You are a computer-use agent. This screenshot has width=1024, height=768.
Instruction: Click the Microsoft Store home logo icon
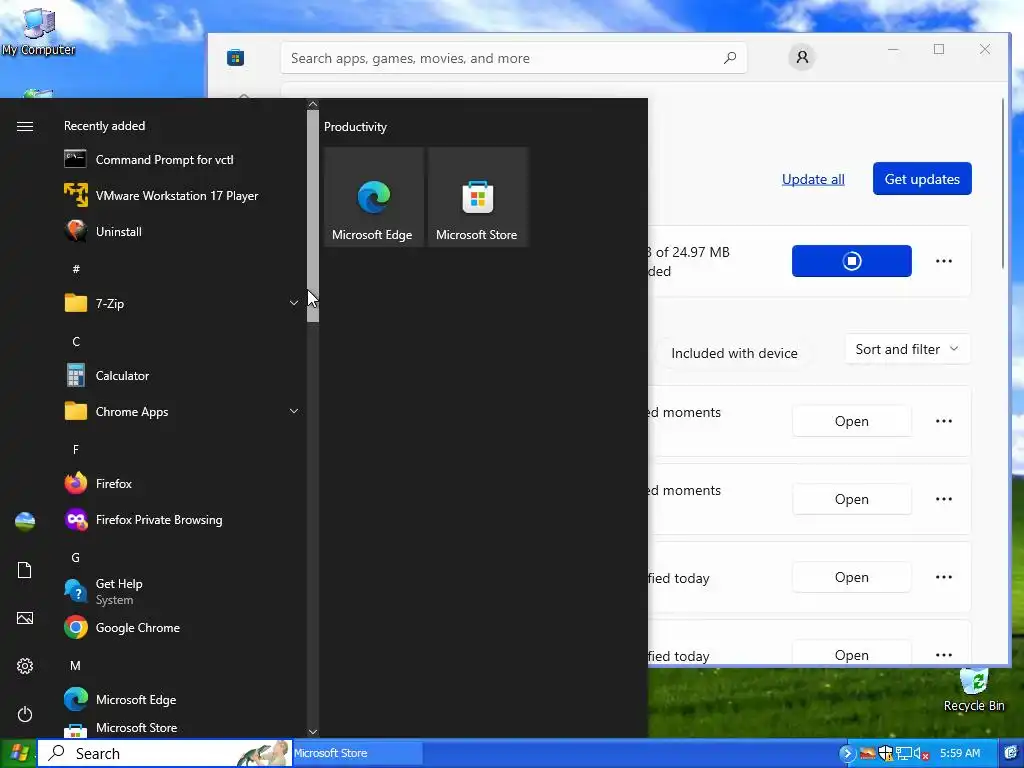(235, 57)
